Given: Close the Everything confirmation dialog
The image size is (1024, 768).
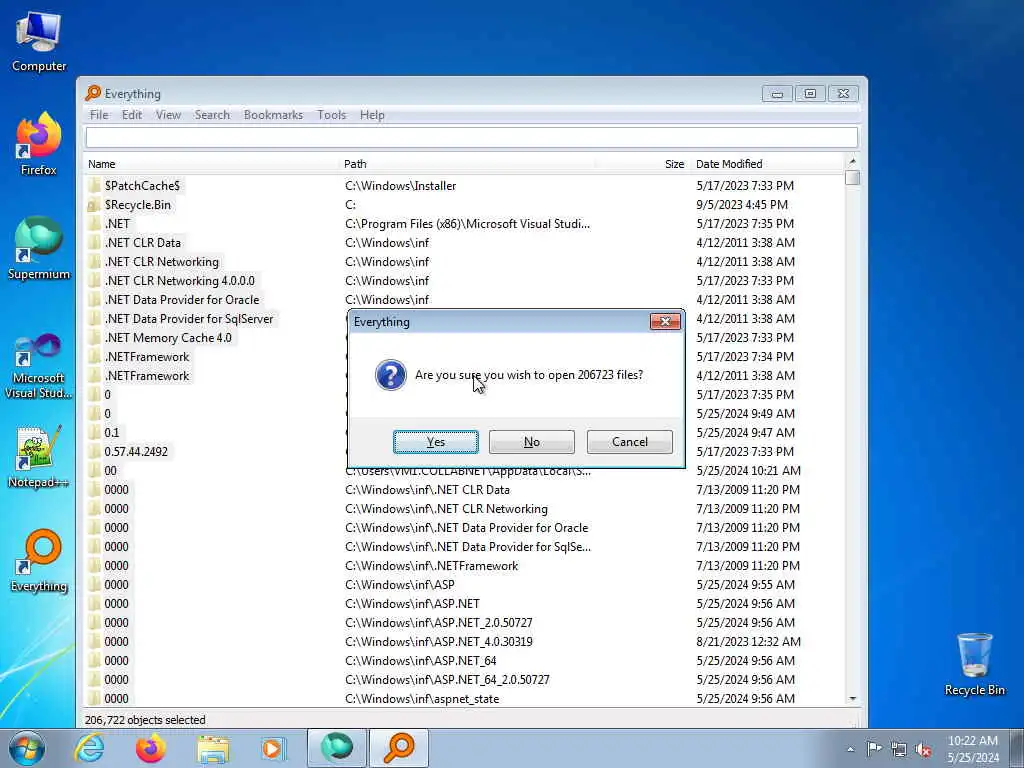Looking at the screenshot, I should tap(665, 321).
